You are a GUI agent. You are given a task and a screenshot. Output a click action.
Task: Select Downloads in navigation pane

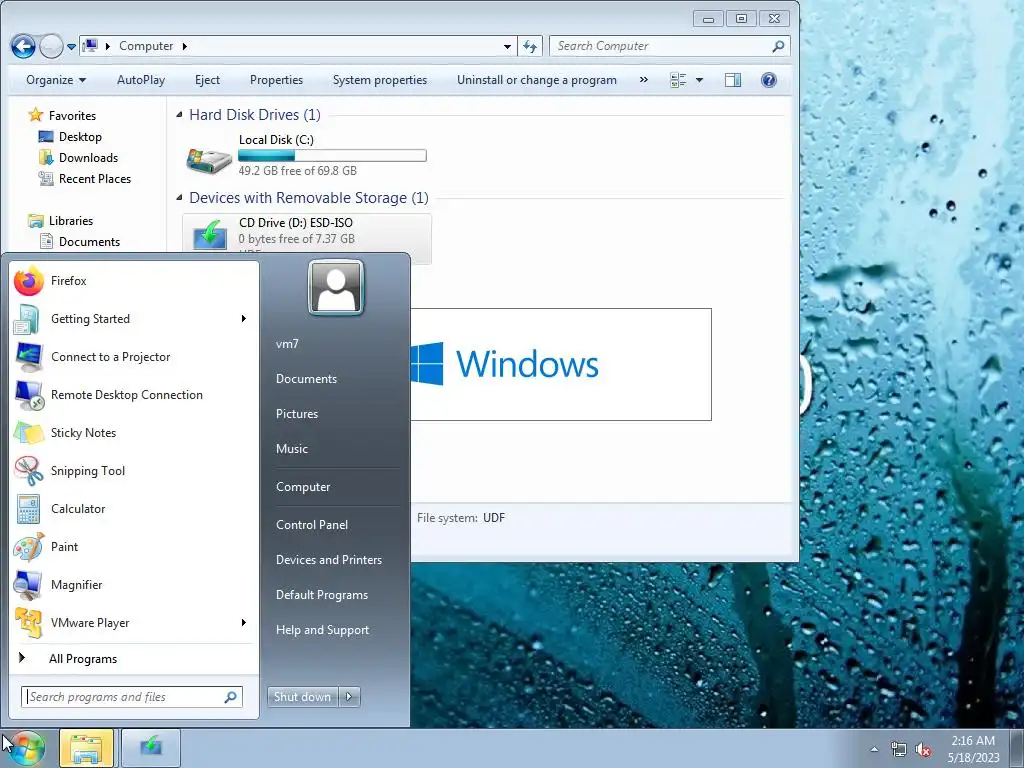88,158
